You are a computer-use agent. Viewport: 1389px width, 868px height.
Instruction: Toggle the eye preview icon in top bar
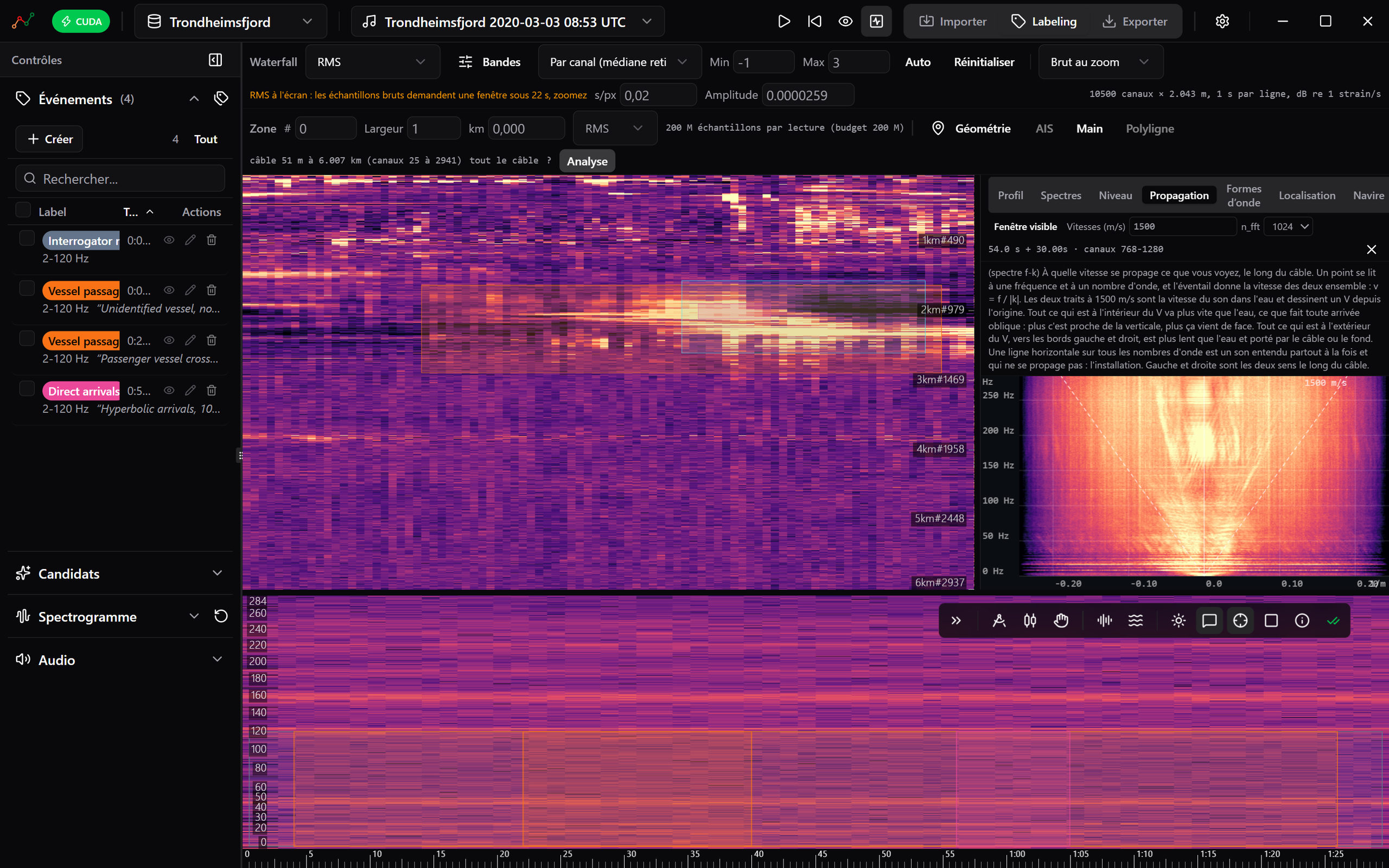click(845, 22)
